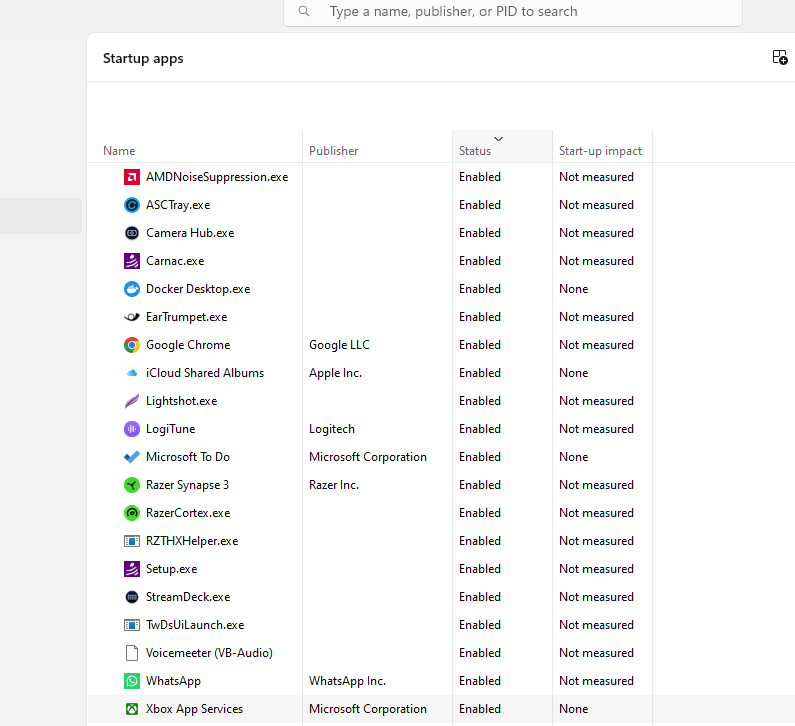
Task: Select the Razer Synapse 3 name text
Action: pyautogui.click(x=188, y=485)
